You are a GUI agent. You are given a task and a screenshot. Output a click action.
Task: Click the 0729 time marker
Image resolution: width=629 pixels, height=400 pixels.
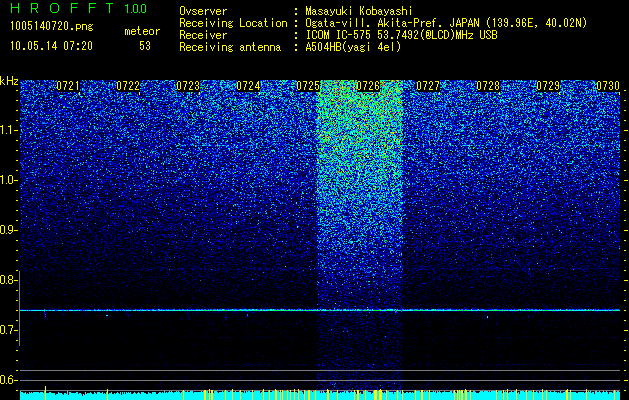(x=548, y=86)
